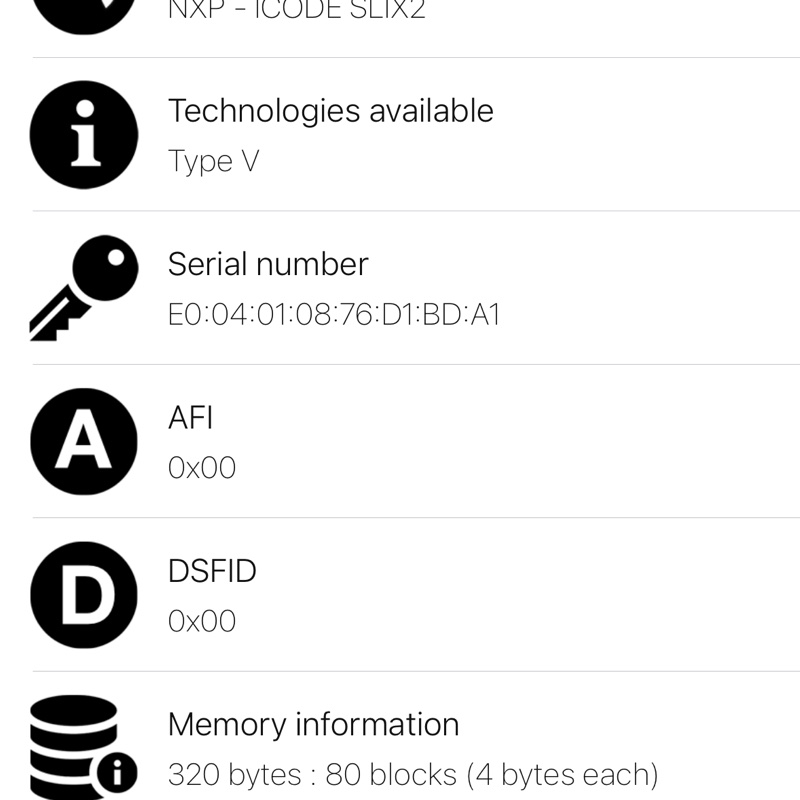Tap the AFI label
The width and height of the screenshot is (800, 800).
click(190, 417)
